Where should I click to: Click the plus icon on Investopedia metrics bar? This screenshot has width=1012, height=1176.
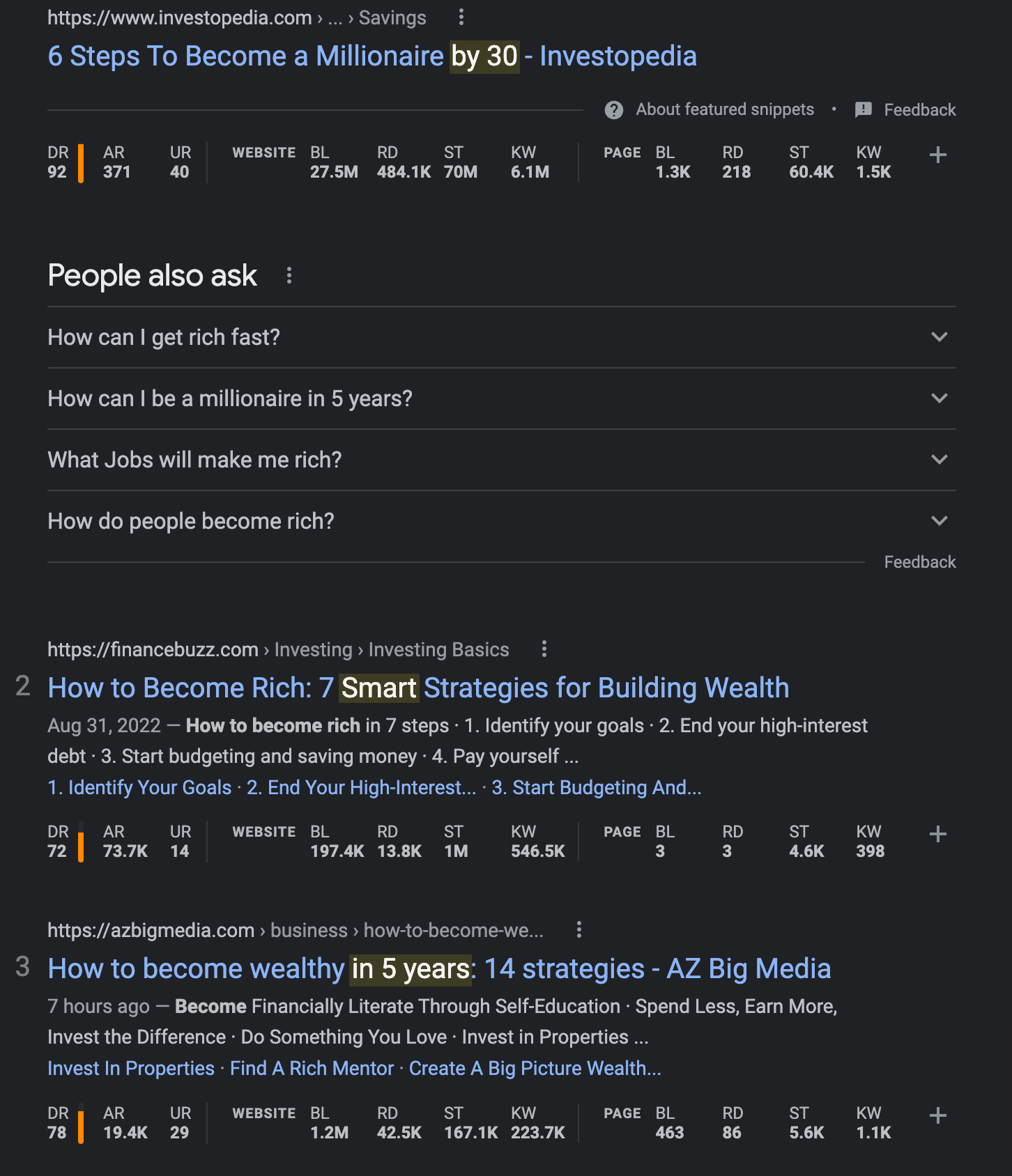937,156
